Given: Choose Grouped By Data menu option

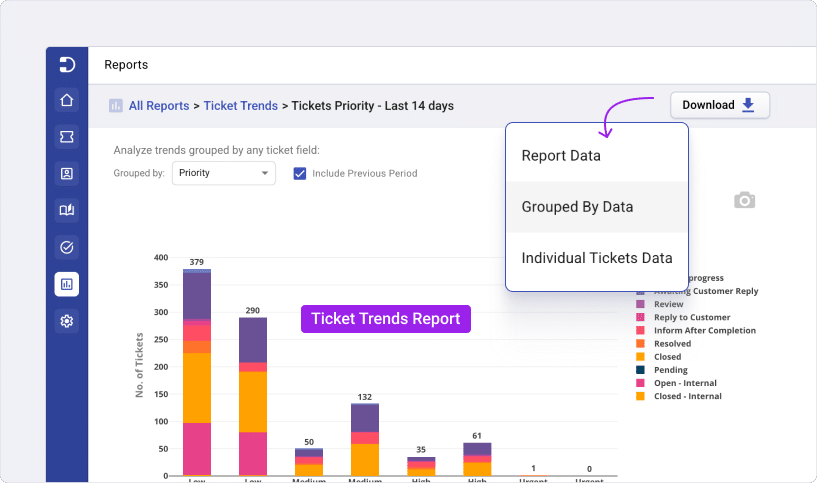Looking at the screenshot, I should (597, 207).
